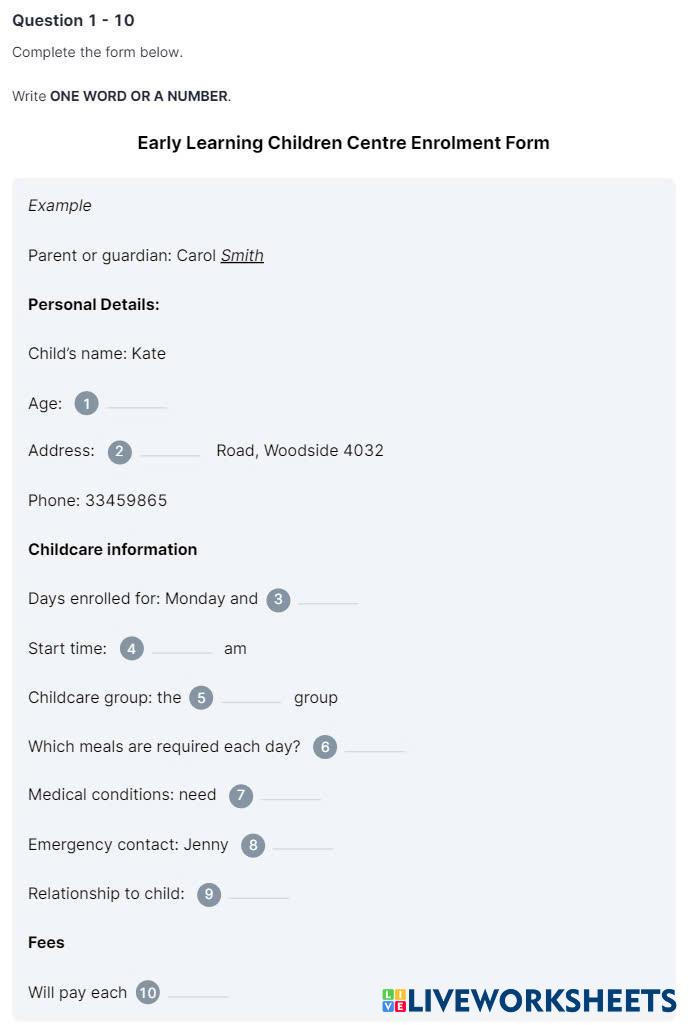Click the Liveworksheets logo
The width and height of the screenshot is (689, 1025).
click(x=529, y=1000)
